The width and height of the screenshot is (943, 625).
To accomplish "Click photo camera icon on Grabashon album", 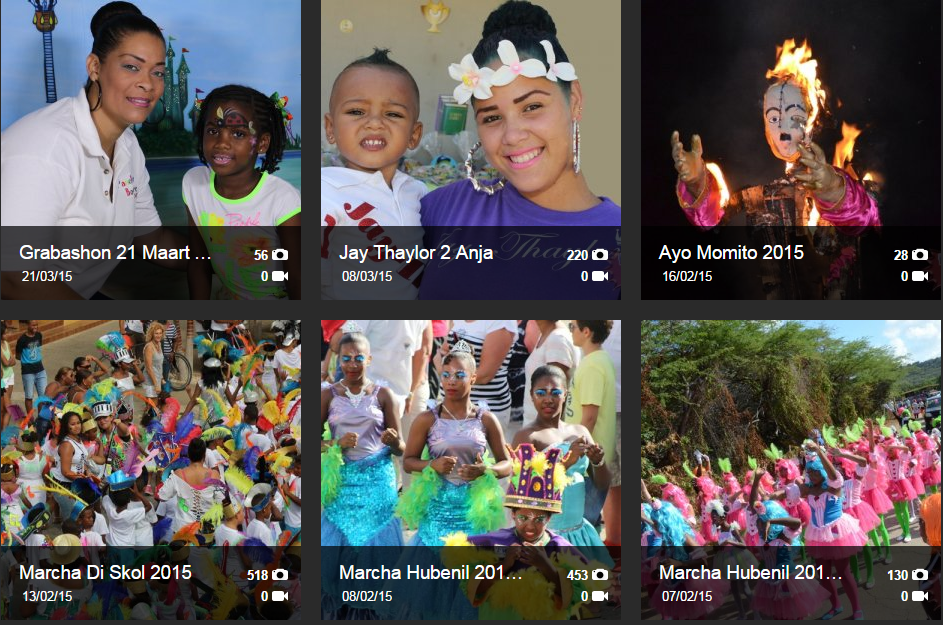I will [x=280, y=255].
